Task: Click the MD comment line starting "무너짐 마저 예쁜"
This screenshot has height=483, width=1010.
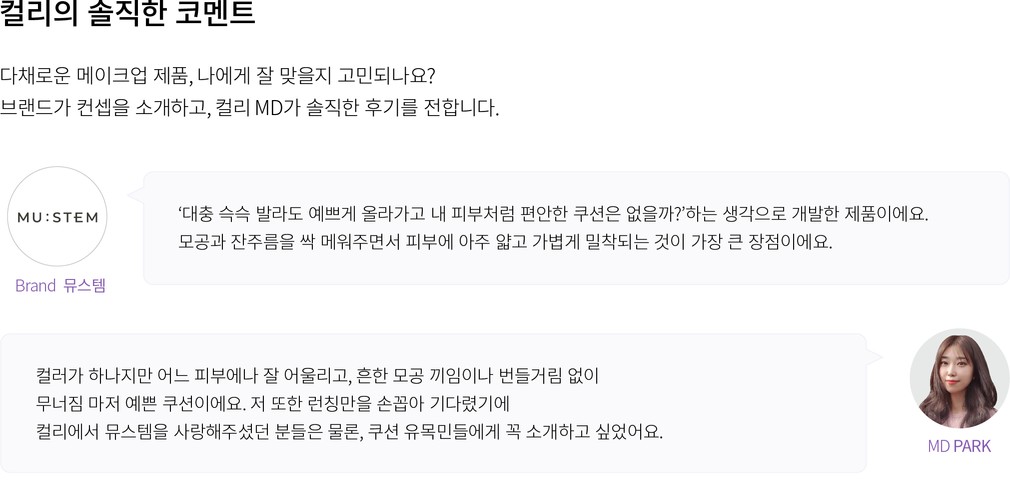Action: coord(273,405)
